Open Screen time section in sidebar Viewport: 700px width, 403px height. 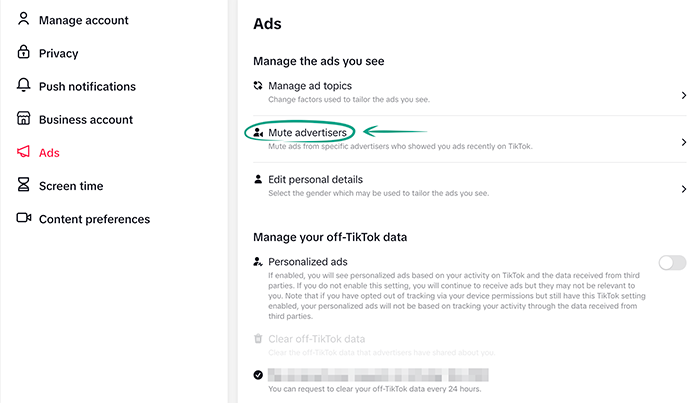[x=70, y=185]
